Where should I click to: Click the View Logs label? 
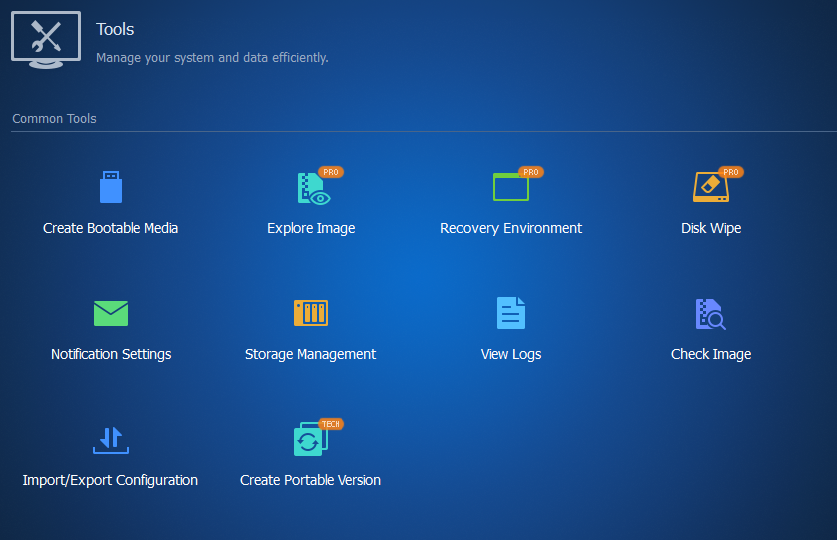pyautogui.click(x=511, y=354)
